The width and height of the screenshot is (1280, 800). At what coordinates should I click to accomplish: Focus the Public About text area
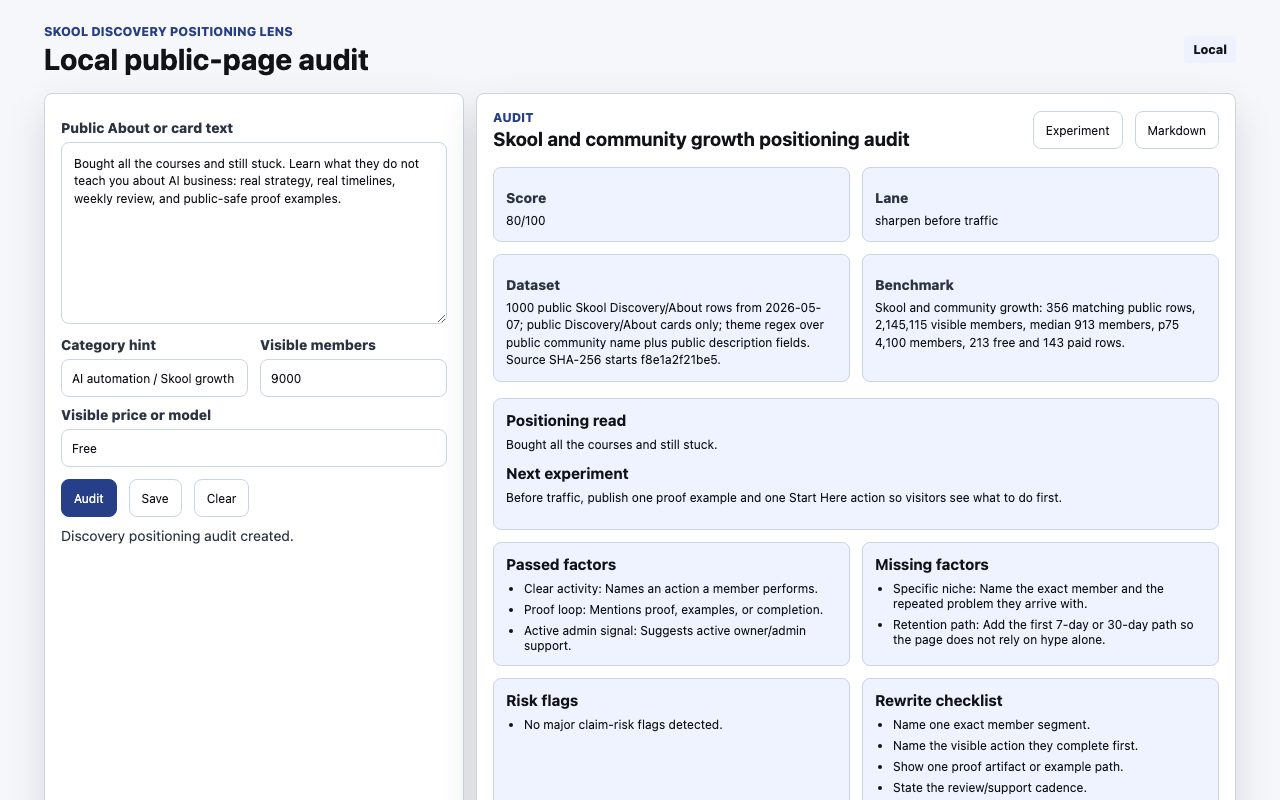pyautogui.click(x=254, y=233)
